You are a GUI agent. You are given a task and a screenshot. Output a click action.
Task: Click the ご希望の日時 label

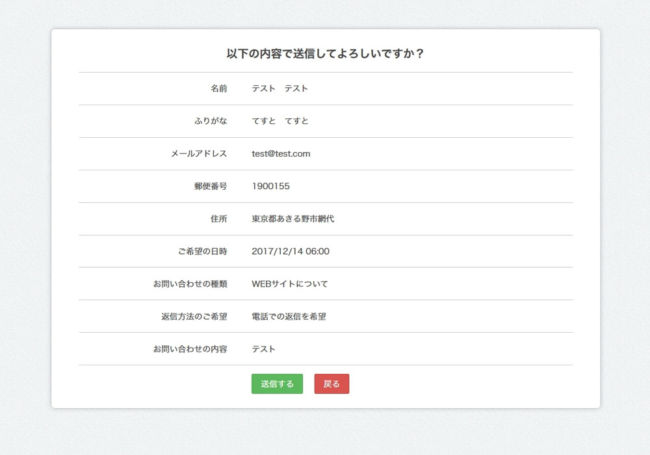[199, 251]
